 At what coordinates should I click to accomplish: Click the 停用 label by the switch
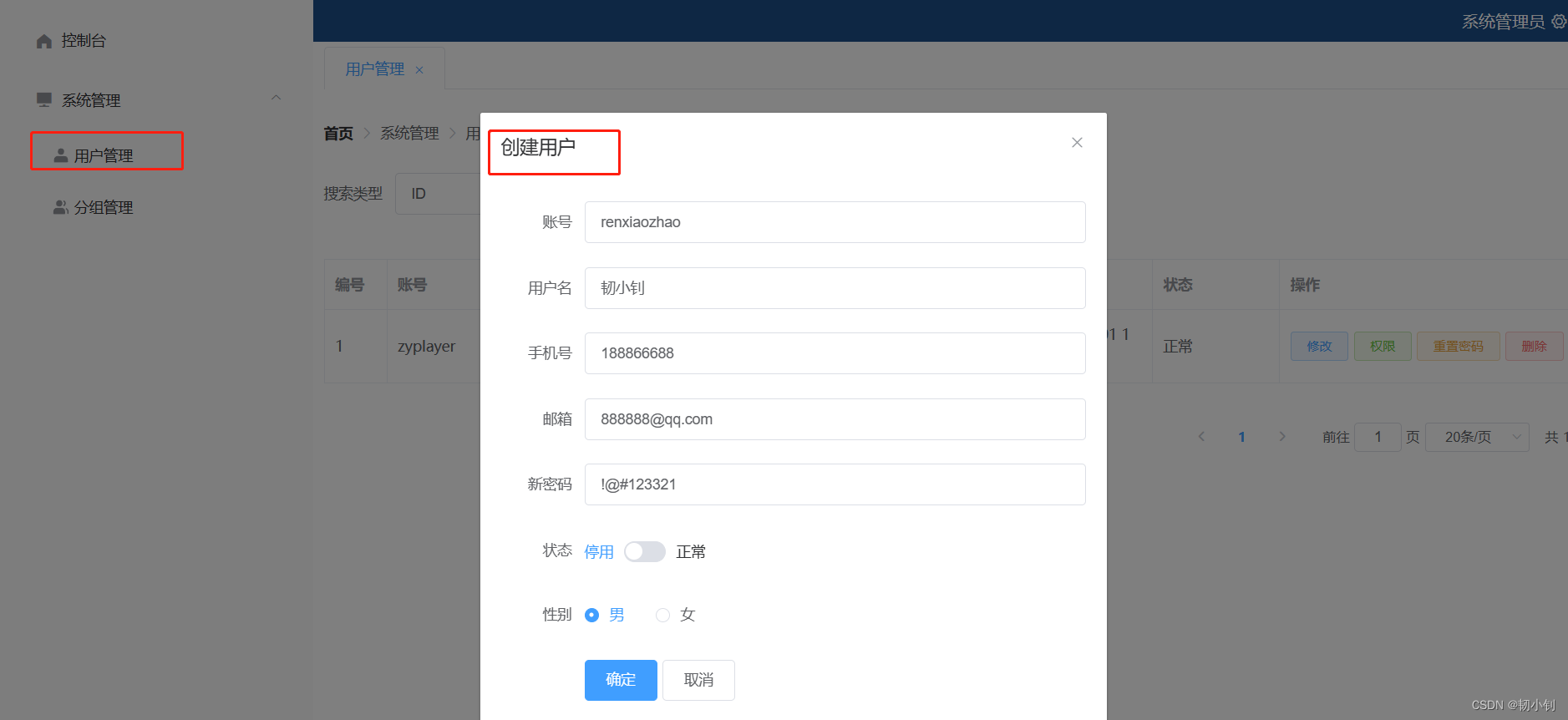click(599, 552)
